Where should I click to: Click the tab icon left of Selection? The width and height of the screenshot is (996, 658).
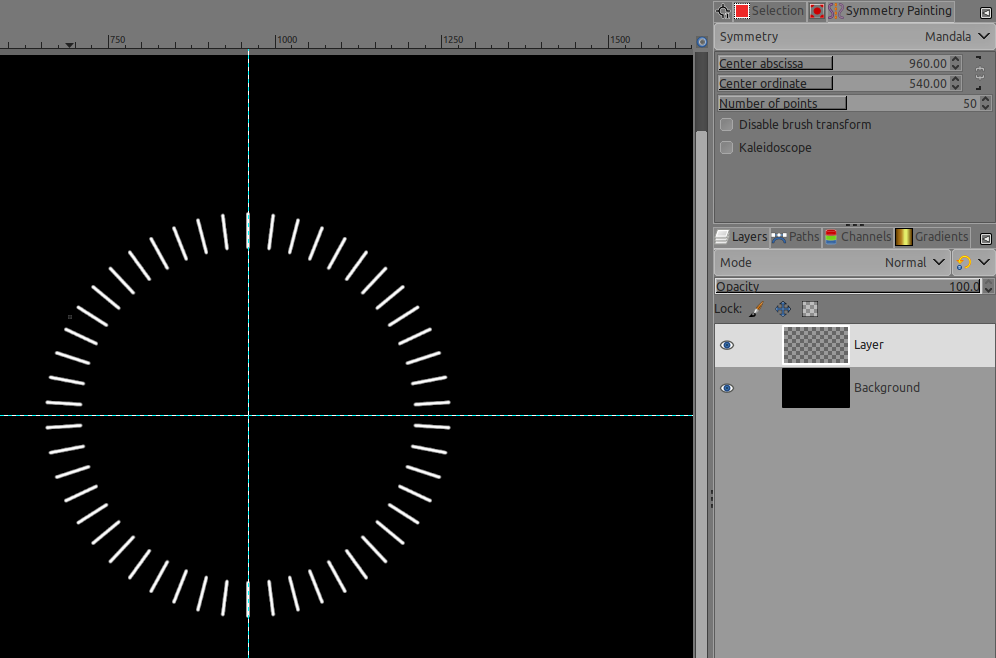(724, 11)
